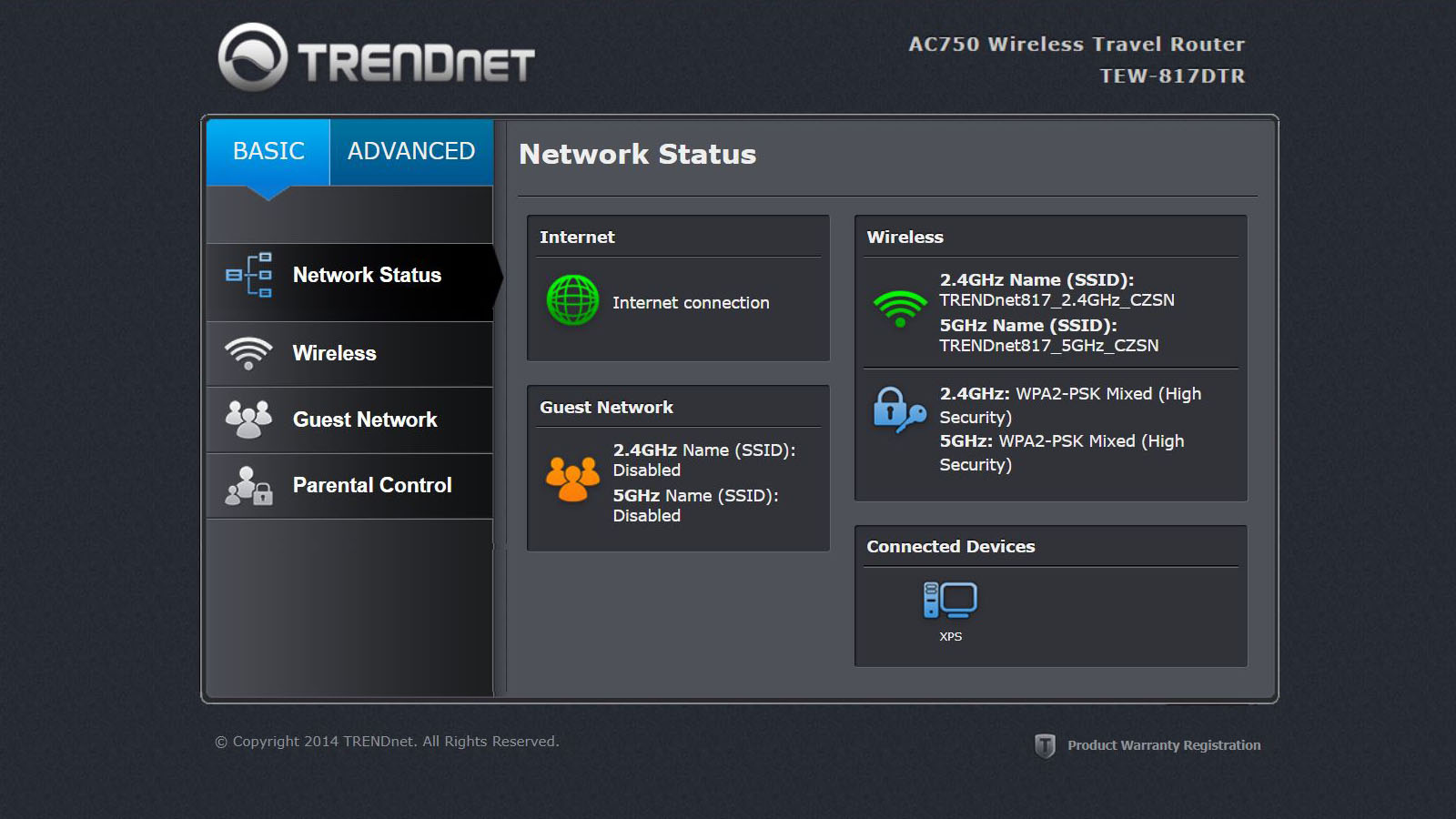Open the Network Status menu item
Viewport: 1456px width, 819px height.
[350, 282]
